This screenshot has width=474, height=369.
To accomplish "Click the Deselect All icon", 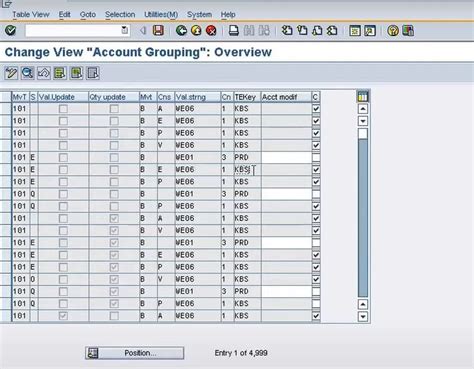I will point(93,73).
